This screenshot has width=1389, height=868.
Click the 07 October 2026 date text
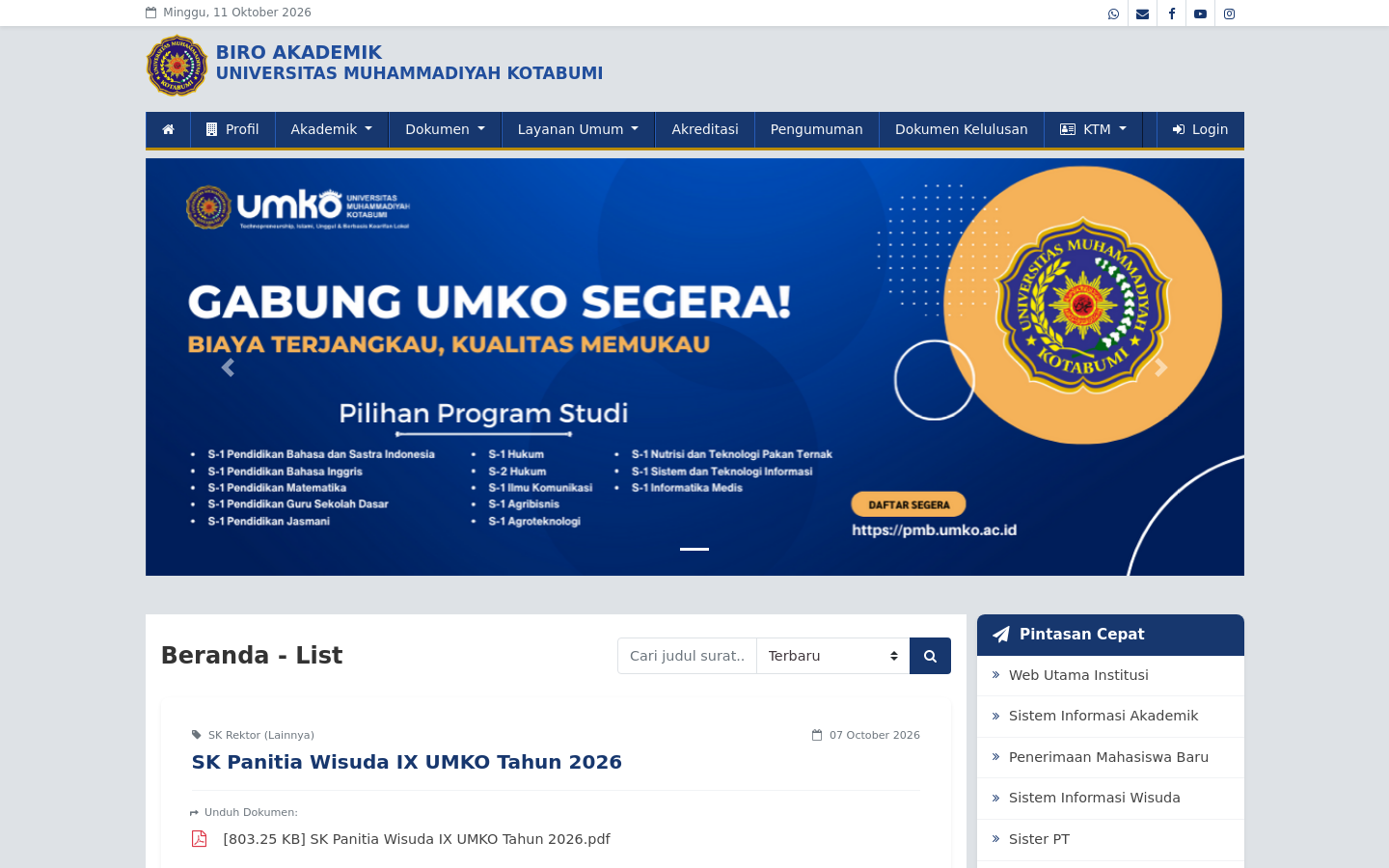[875, 735]
